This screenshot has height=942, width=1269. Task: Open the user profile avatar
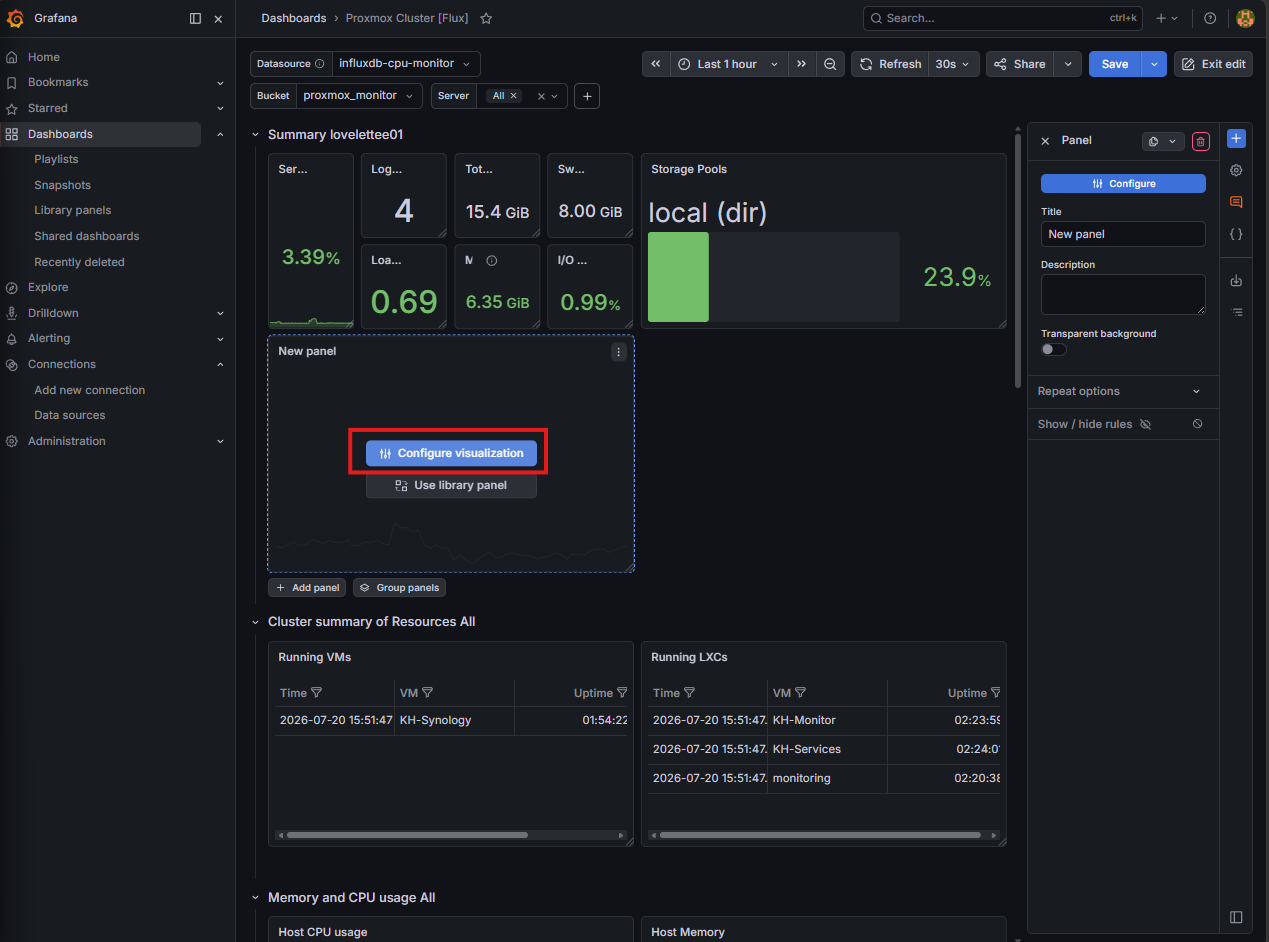tap(1245, 18)
